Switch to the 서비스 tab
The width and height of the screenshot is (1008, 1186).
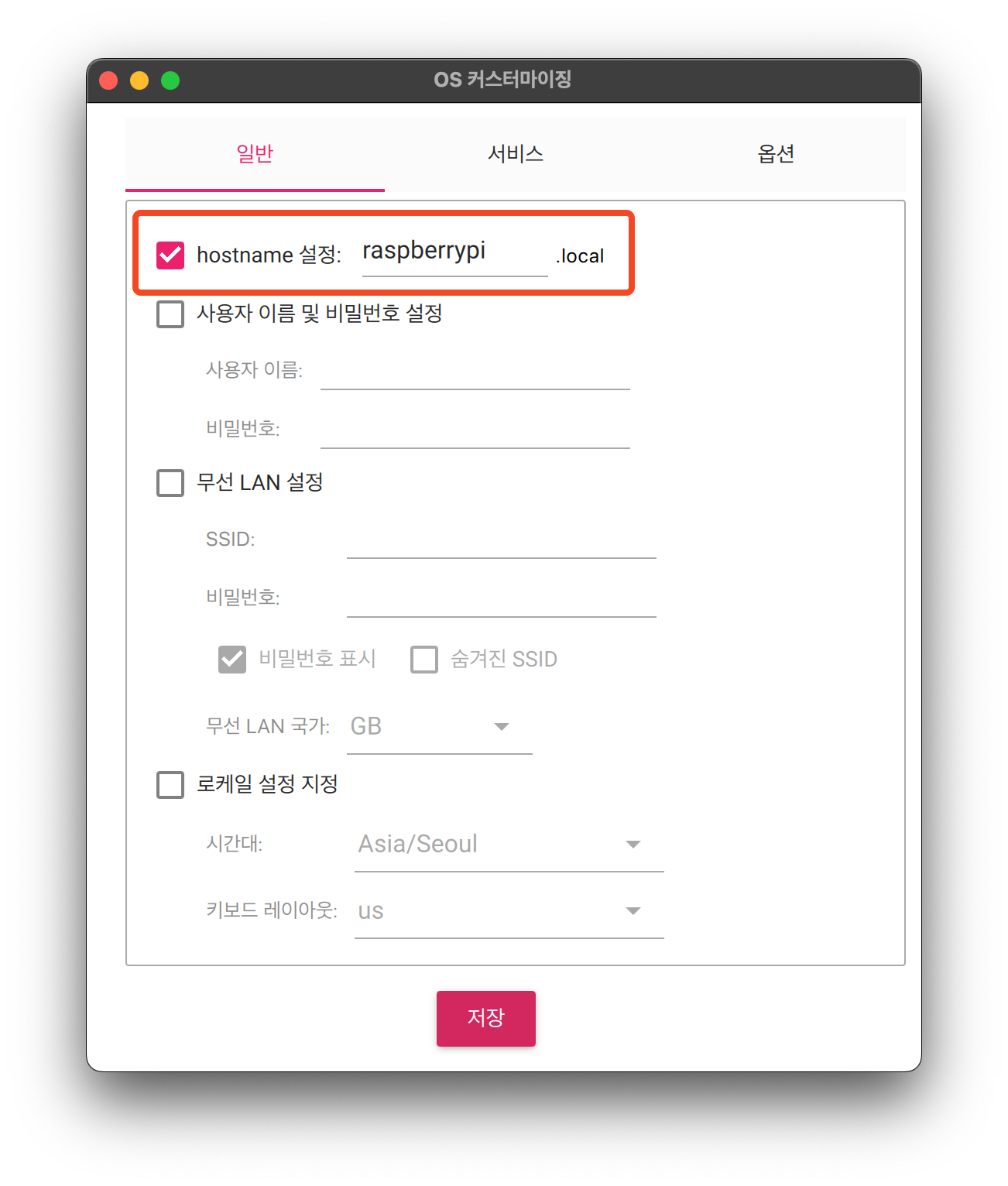516,154
